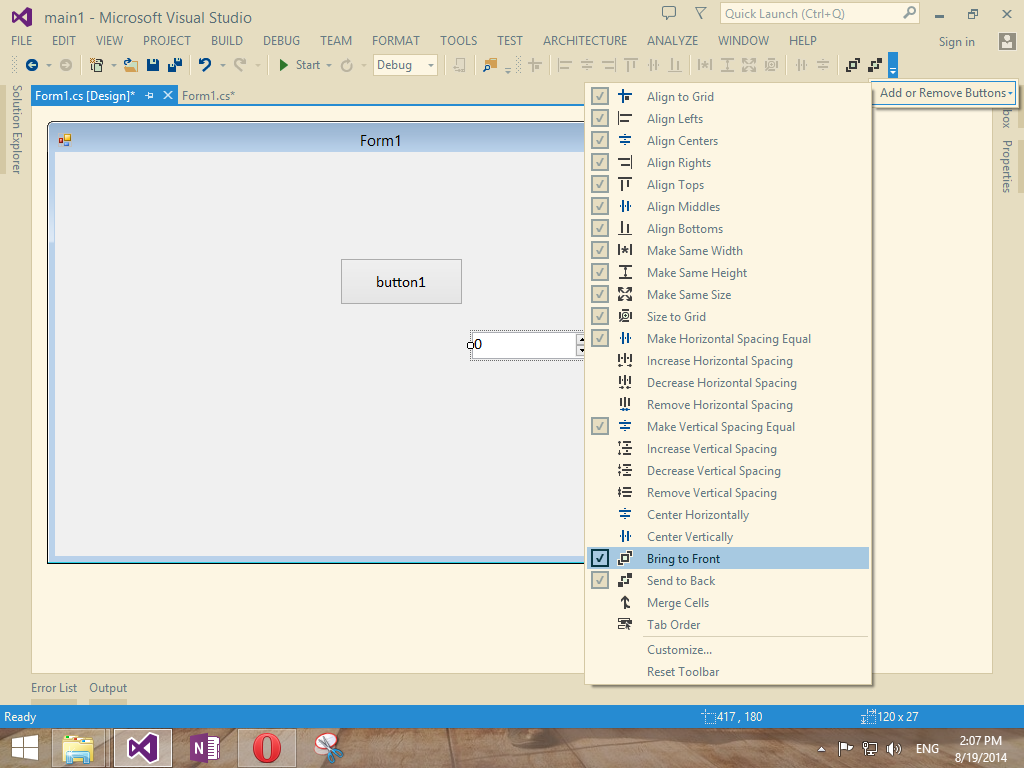Viewport: 1024px width, 768px height.
Task: Toggle the Make Vertical Spacing Equal checkbox
Action: [600, 426]
